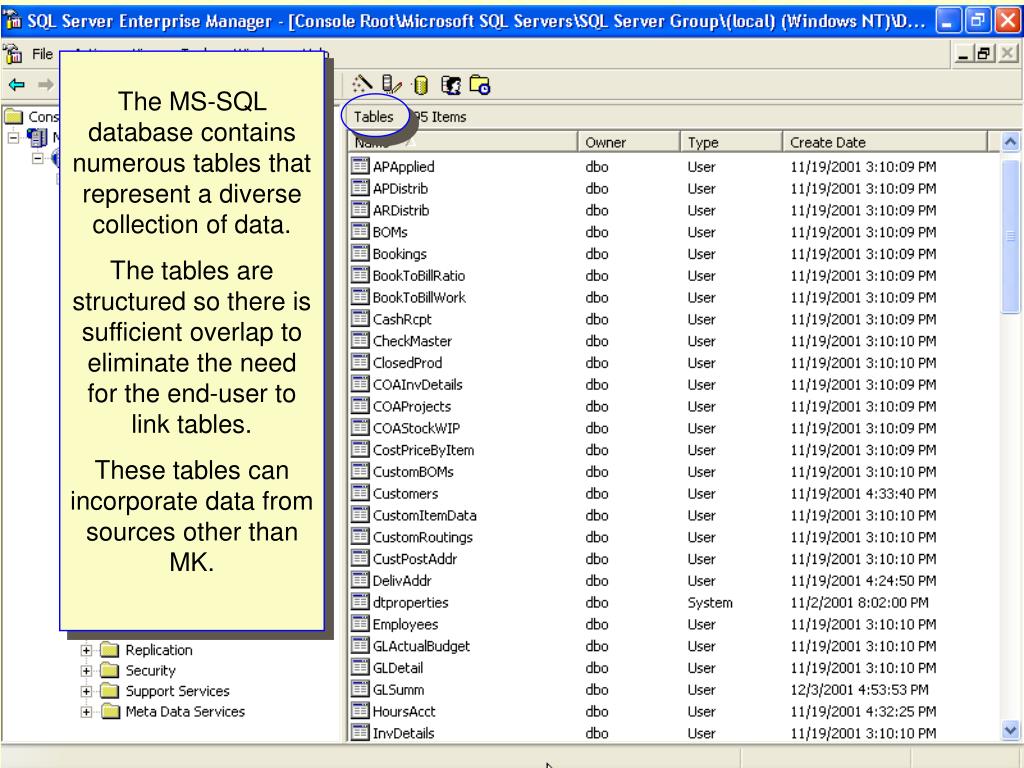The width and height of the screenshot is (1024, 768).
Task: Click the GLDetail table icon
Action: click(x=360, y=667)
